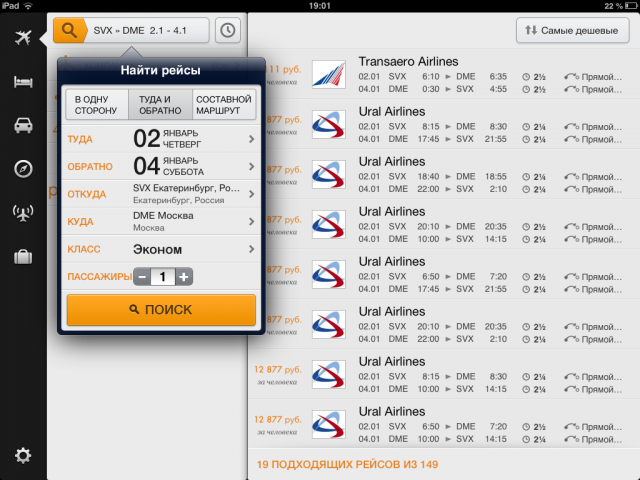
Task: Open the luggage suitcase icon
Action: 23,257
